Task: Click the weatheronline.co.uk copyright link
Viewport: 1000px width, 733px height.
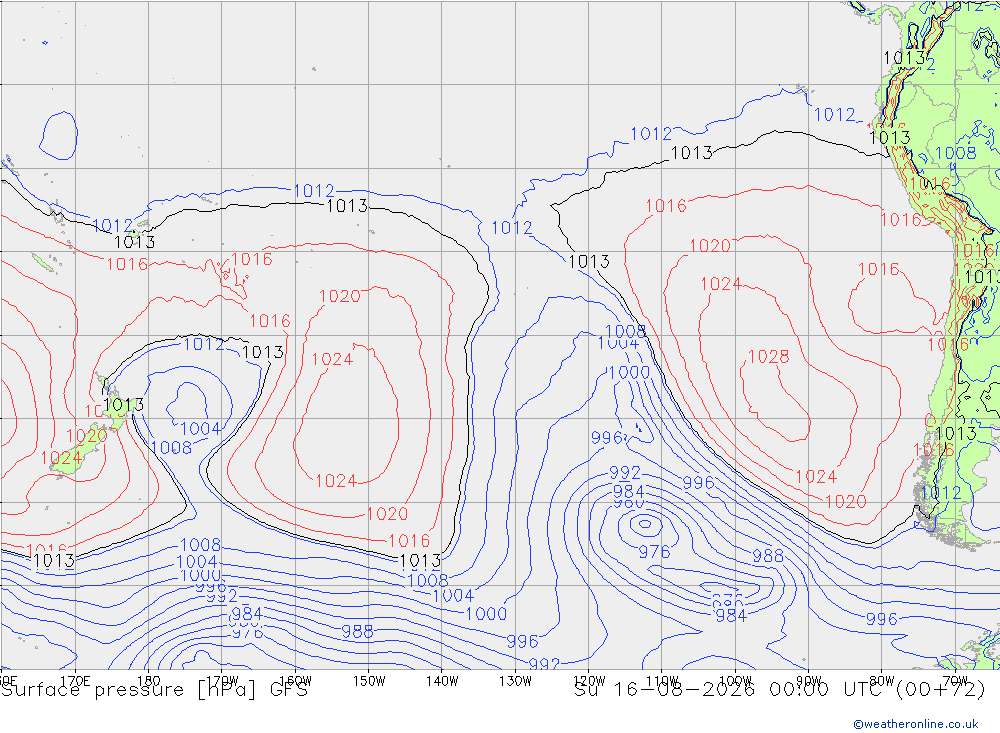Action: pyautogui.click(x=916, y=724)
